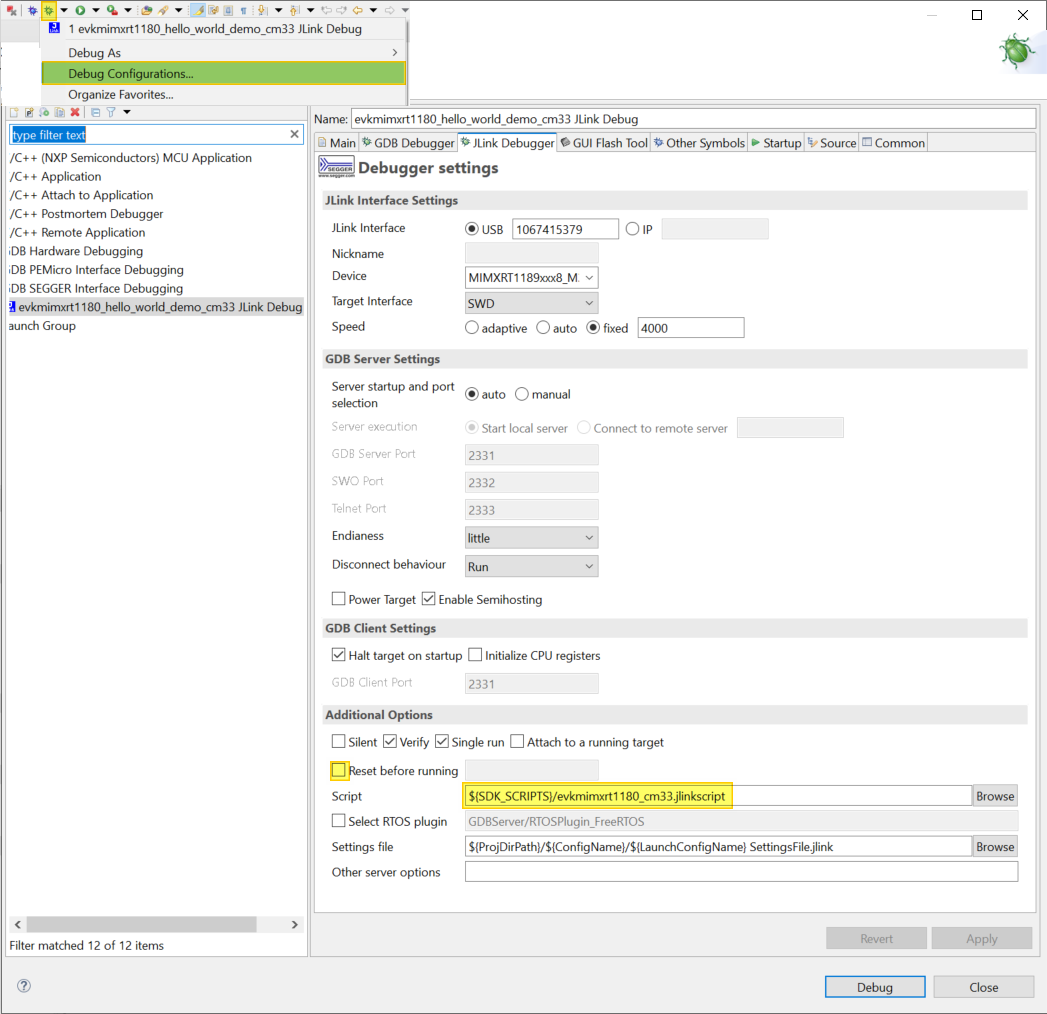Click New launch configuration icon

click(15, 112)
